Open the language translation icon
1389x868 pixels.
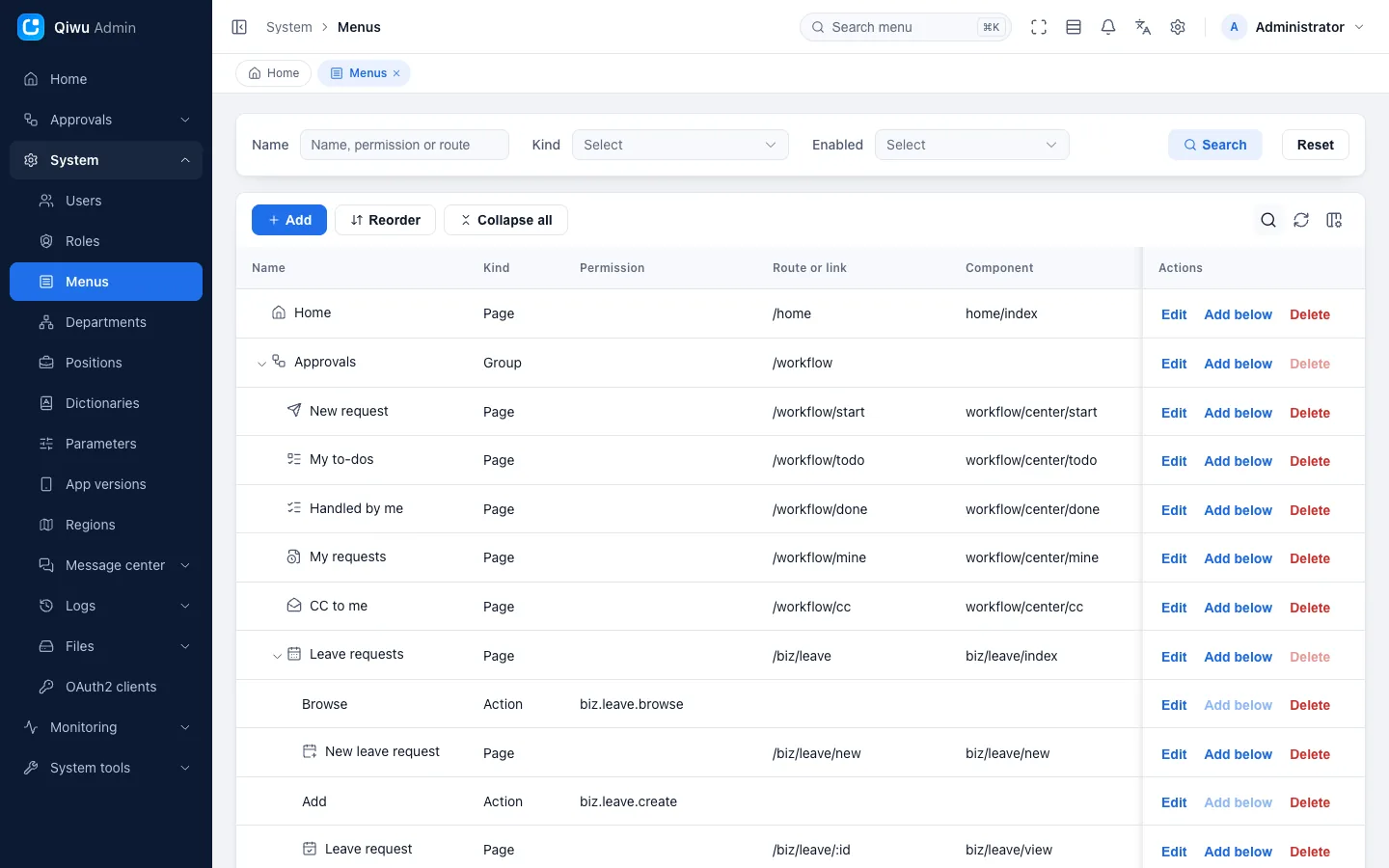tap(1143, 27)
